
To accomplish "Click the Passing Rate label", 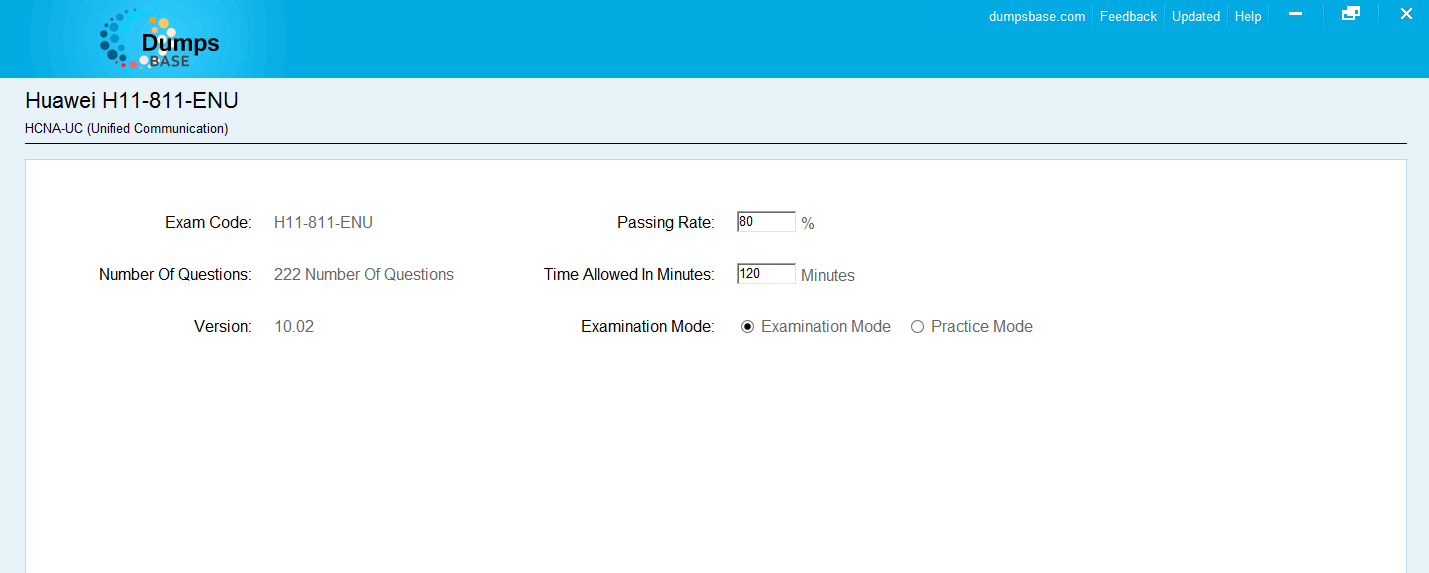I will [665, 223].
